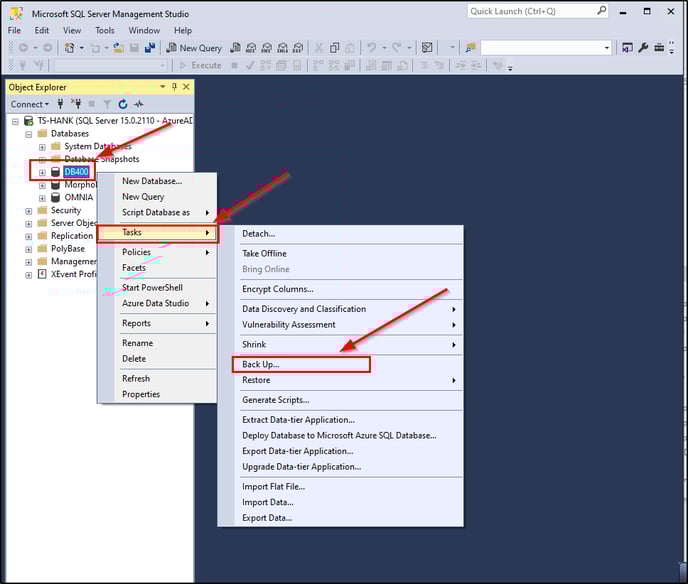Choose Import Flat File... entry

340,487
